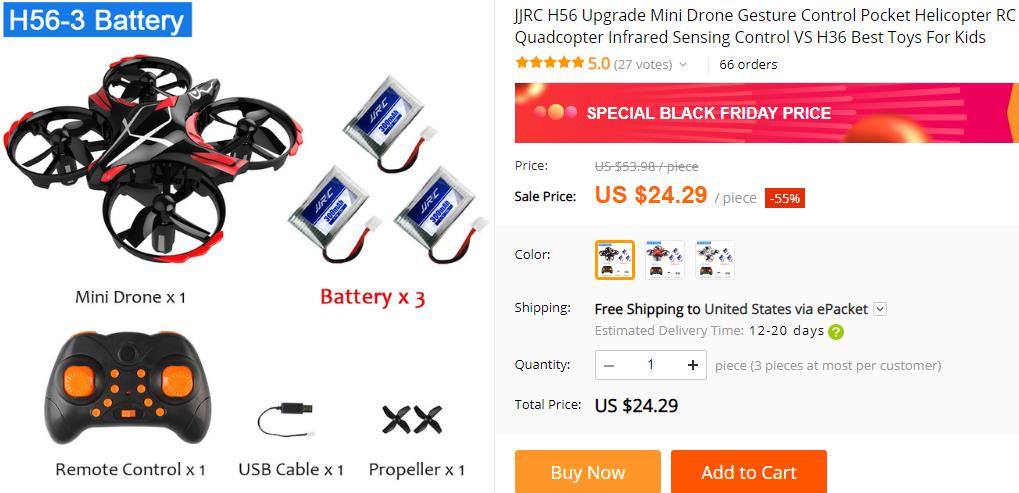Click the Special Black Friday Price banner

pyautogui.click(x=767, y=113)
